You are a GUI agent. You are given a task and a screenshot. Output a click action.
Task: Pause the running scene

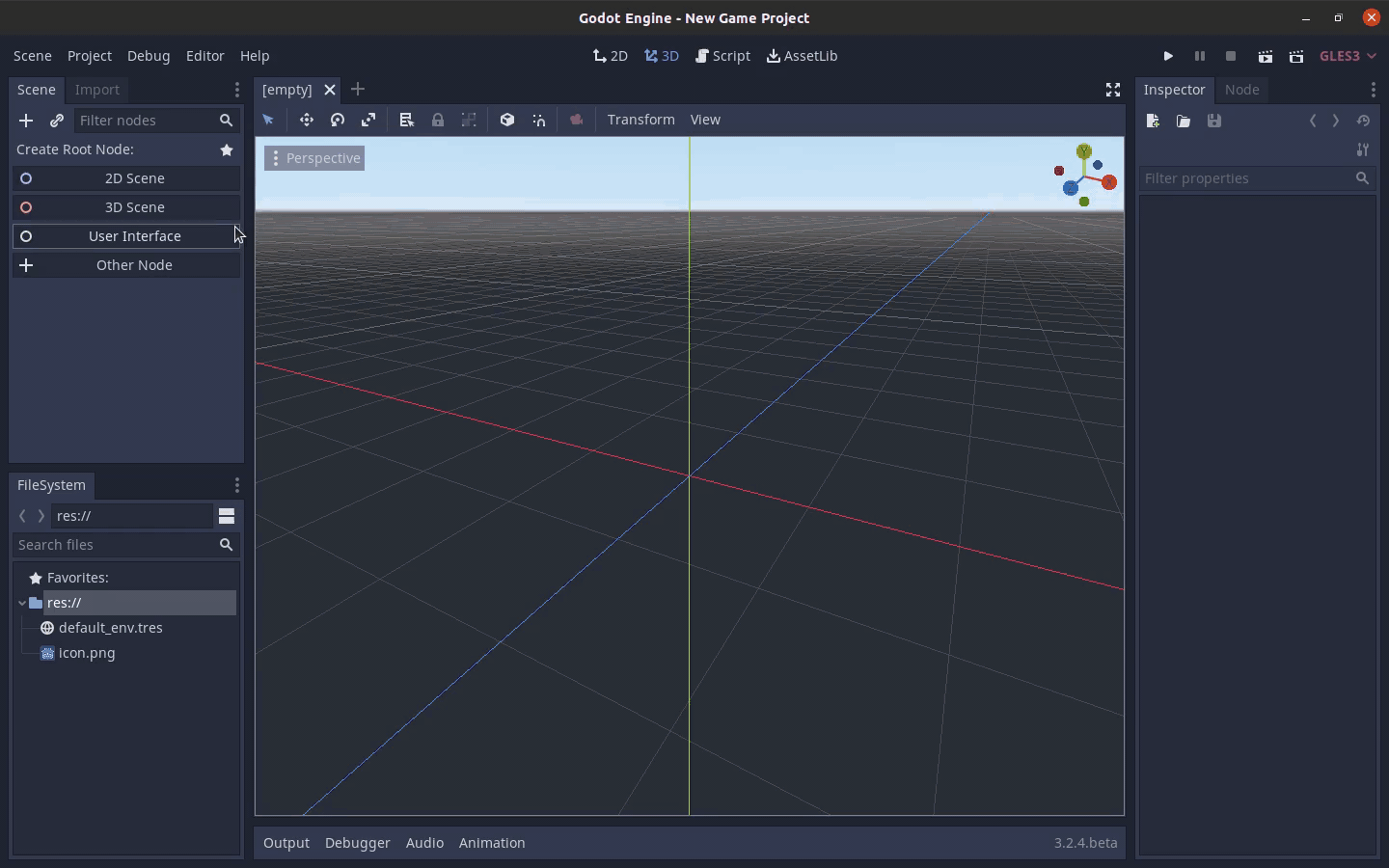[1200, 56]
